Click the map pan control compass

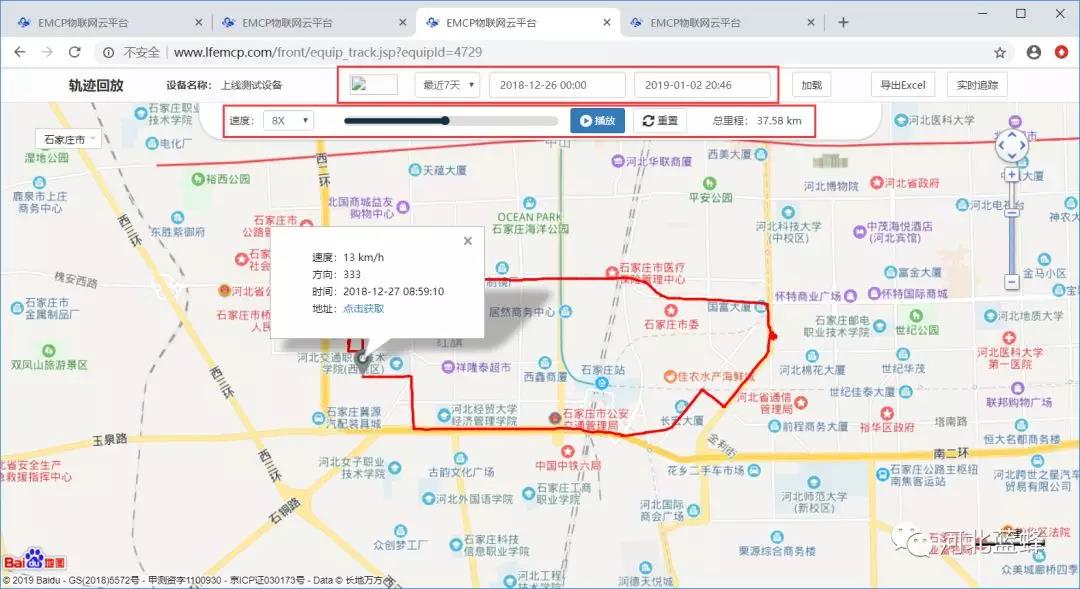point(1011,145)
